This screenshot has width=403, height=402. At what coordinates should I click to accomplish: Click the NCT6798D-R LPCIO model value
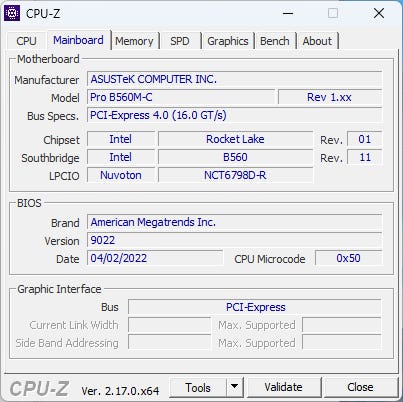235,175
